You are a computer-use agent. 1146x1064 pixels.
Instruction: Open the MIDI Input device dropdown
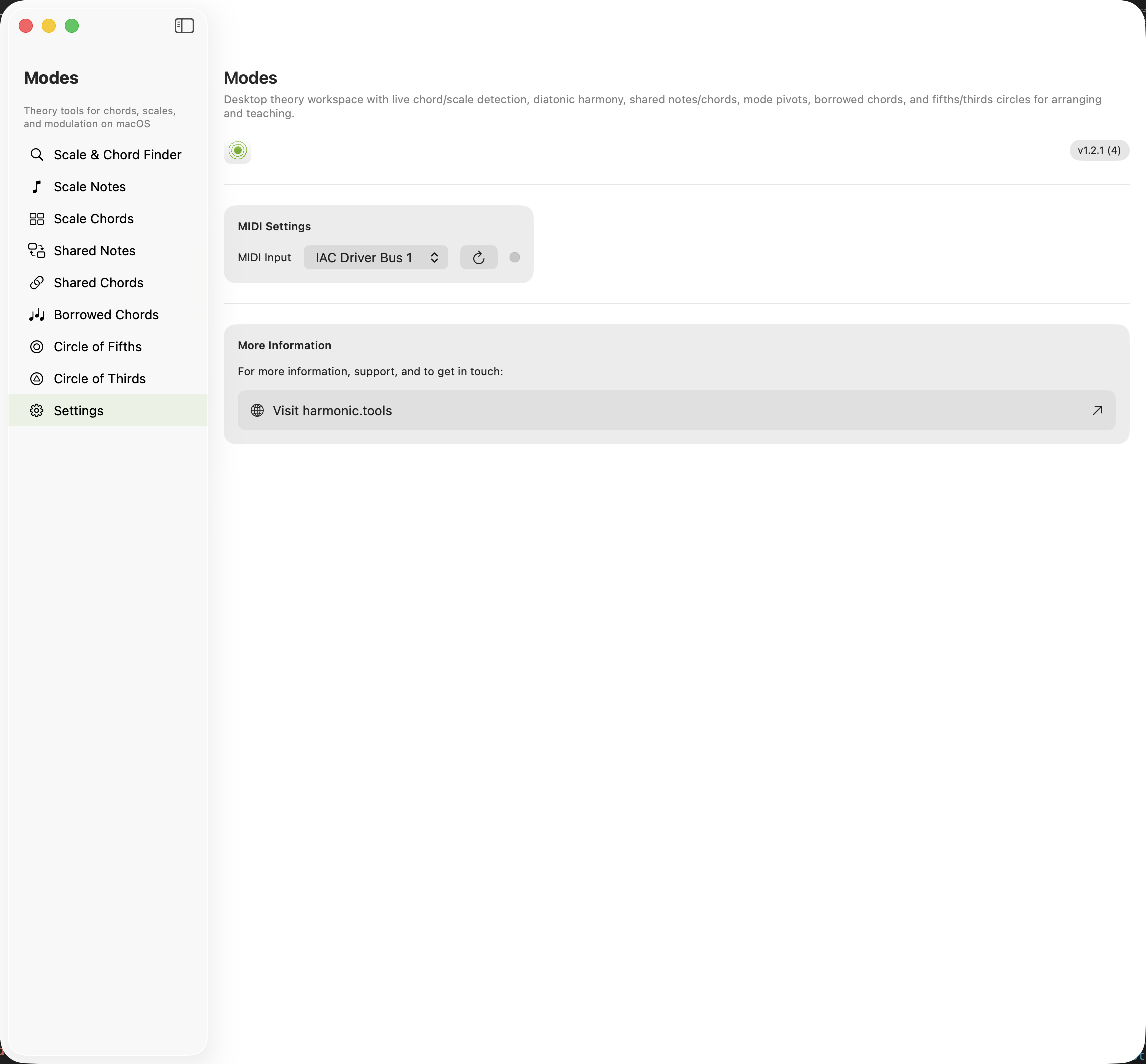(375, 257)
